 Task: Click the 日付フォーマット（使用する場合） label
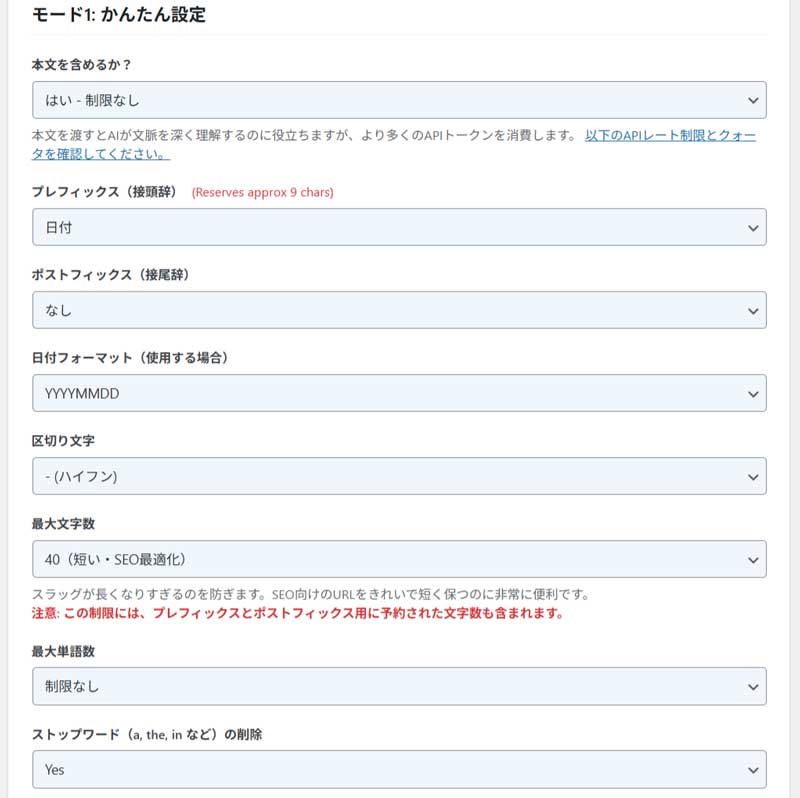pyautogui.click(x=132, y=358)
